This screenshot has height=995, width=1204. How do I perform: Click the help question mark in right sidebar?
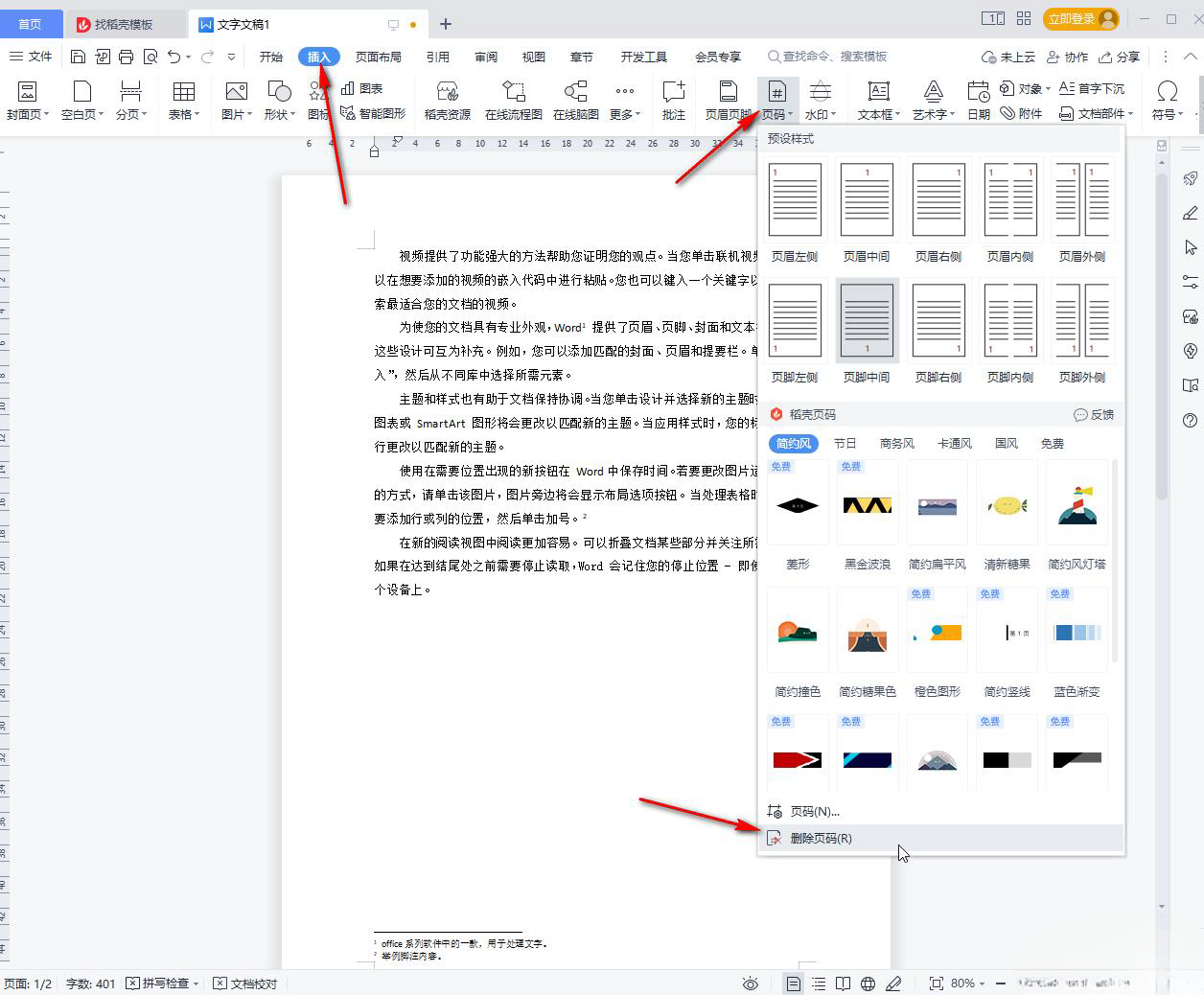pyautogui.click(x=1190, y=421)
